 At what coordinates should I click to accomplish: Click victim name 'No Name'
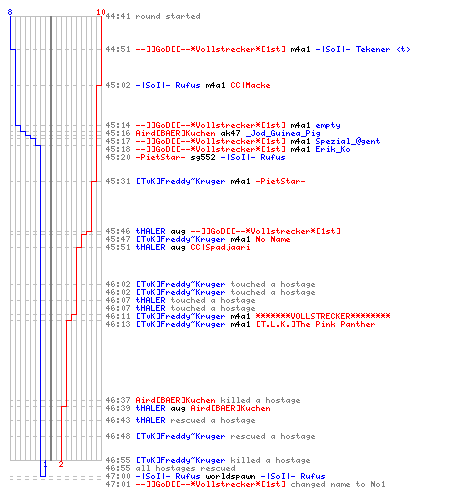[x=273, y=239]
